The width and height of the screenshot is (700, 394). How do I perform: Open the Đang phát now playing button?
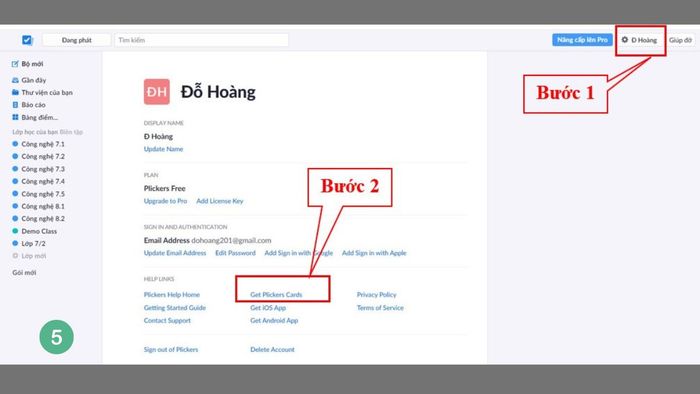76,40
